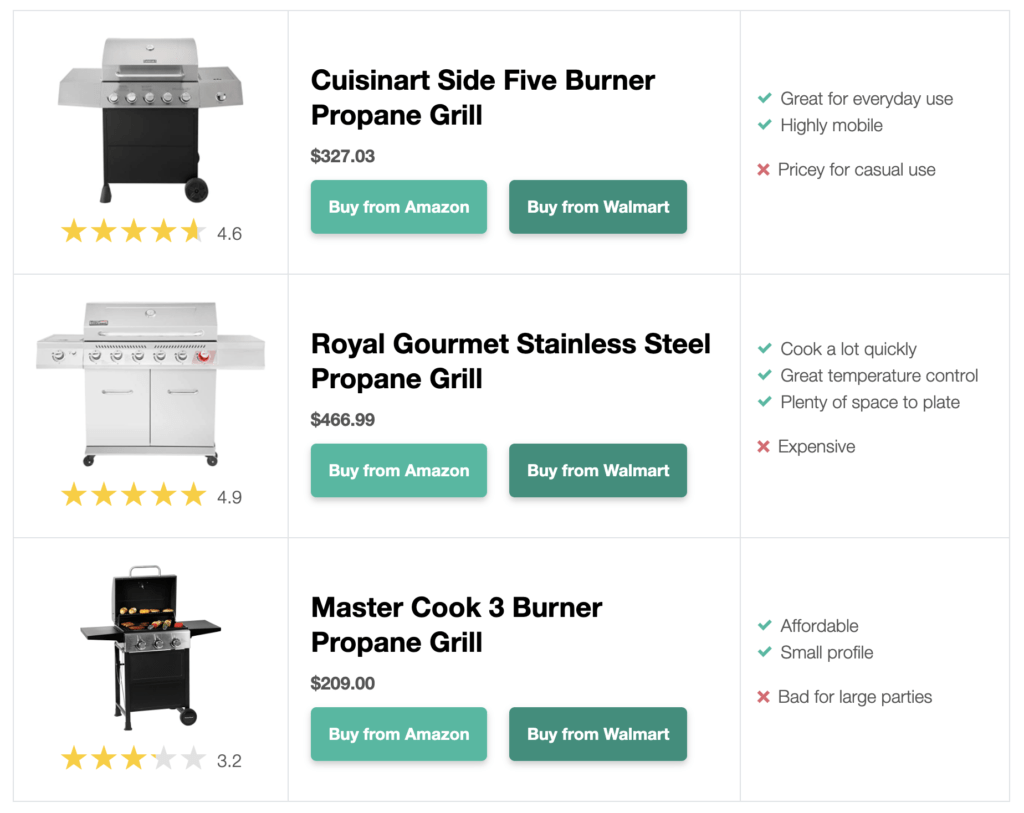Buy Master Cook grill from Walmart

tap(598, 734)
